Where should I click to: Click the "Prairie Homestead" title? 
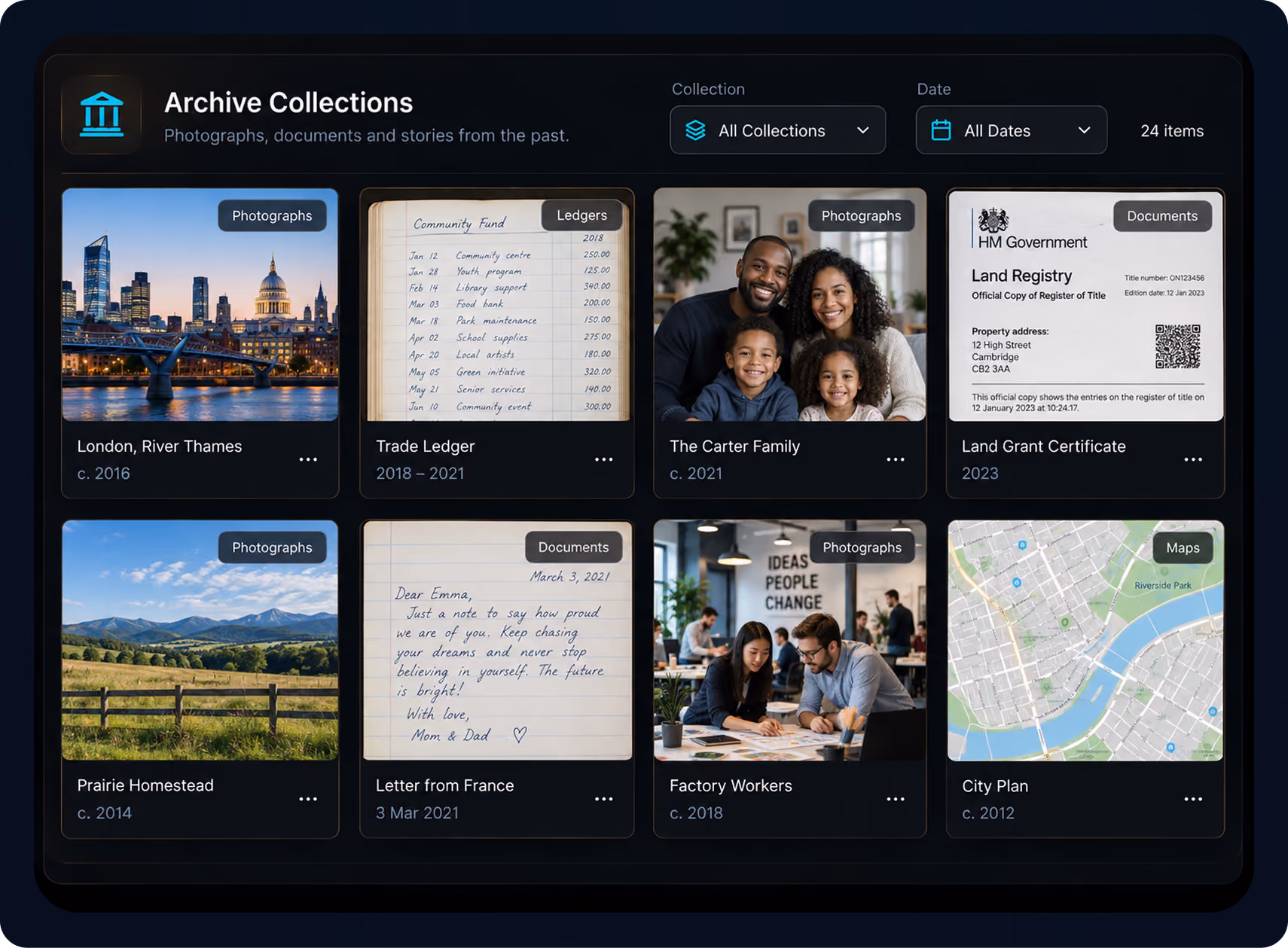click(x=145, y=785)
